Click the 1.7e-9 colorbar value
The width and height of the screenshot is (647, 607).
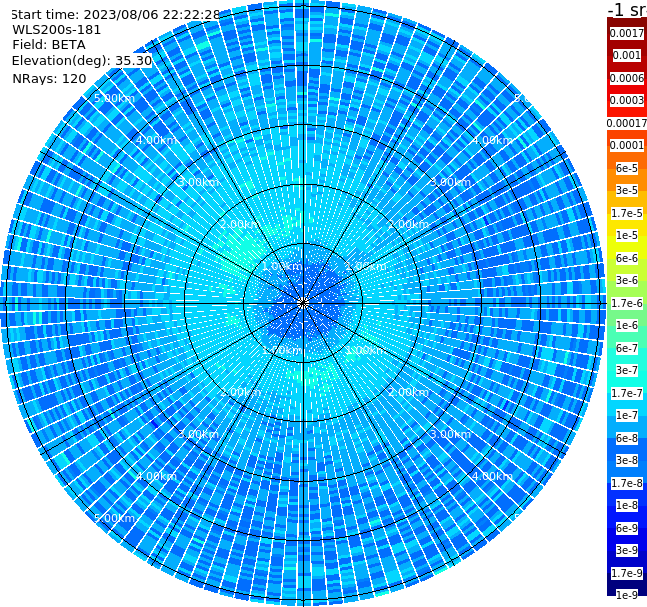click(627, 573)
